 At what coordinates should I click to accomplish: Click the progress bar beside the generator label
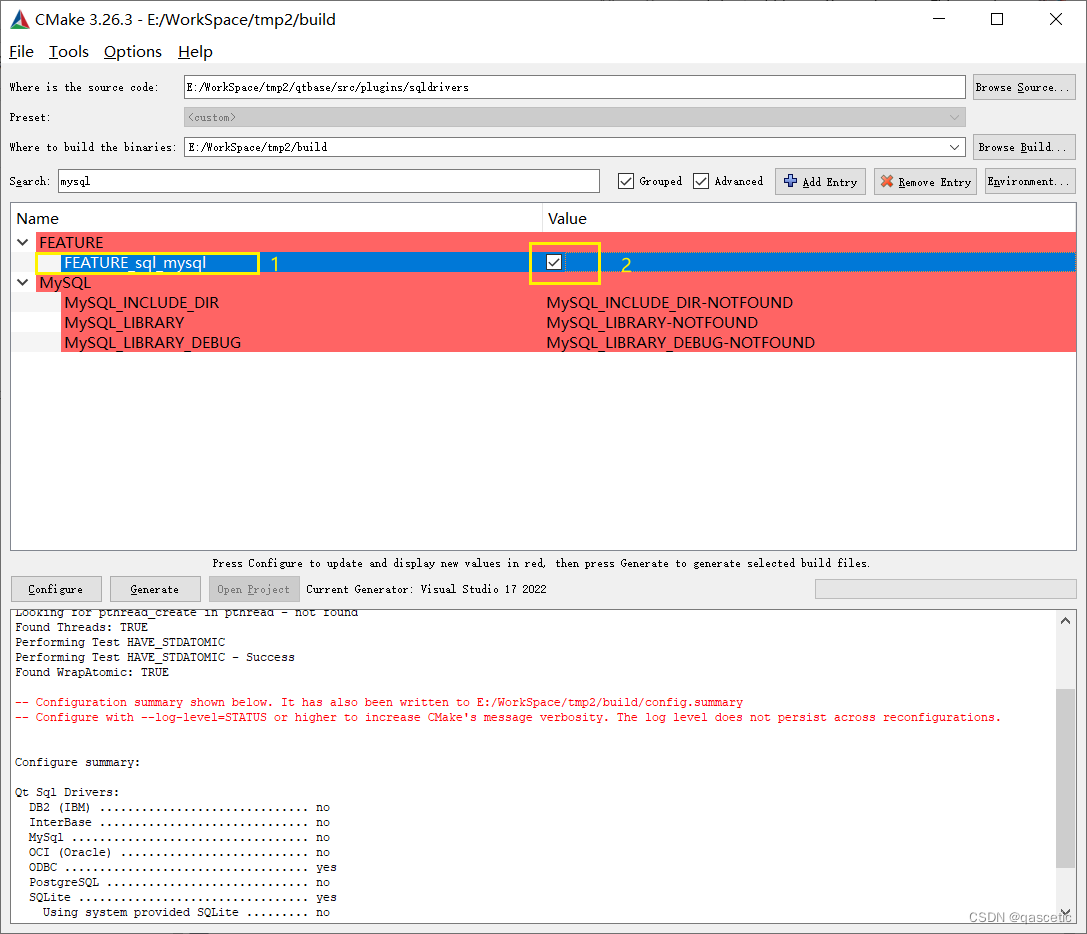[946, 589]
